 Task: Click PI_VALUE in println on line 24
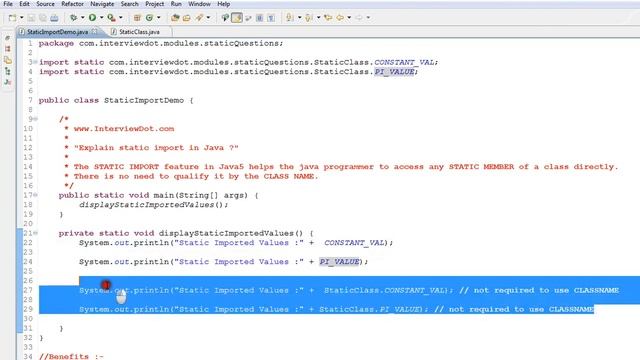point(339,262)
